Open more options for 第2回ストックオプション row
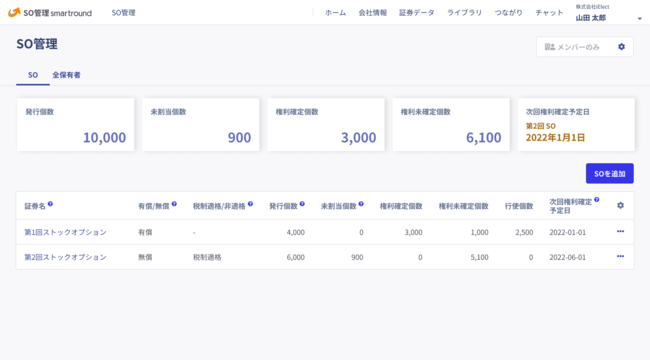 pyautogui.click(x=620, y=256)
